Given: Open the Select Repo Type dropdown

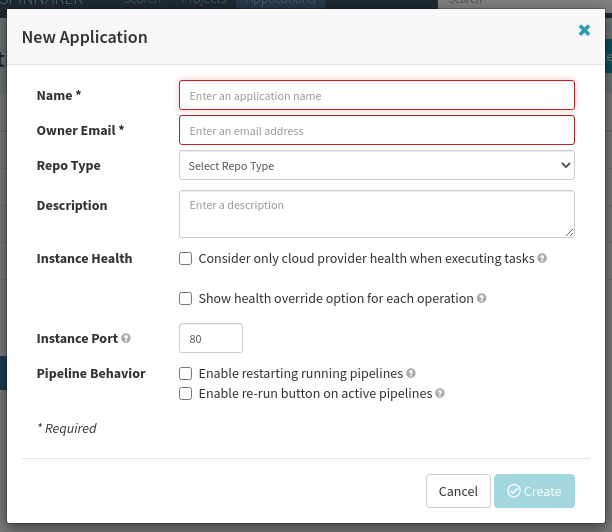Looking at the screenshot, I should 376,165.
